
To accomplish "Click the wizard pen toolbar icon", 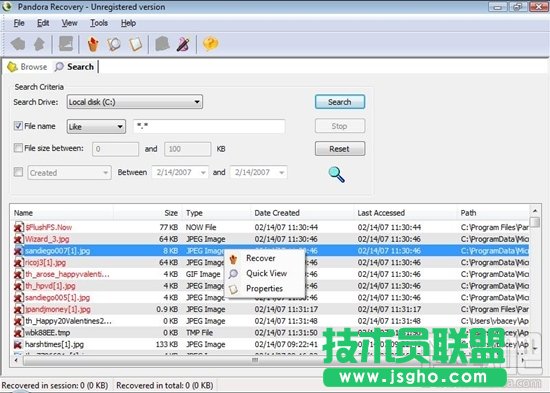I will pos(183,44).
